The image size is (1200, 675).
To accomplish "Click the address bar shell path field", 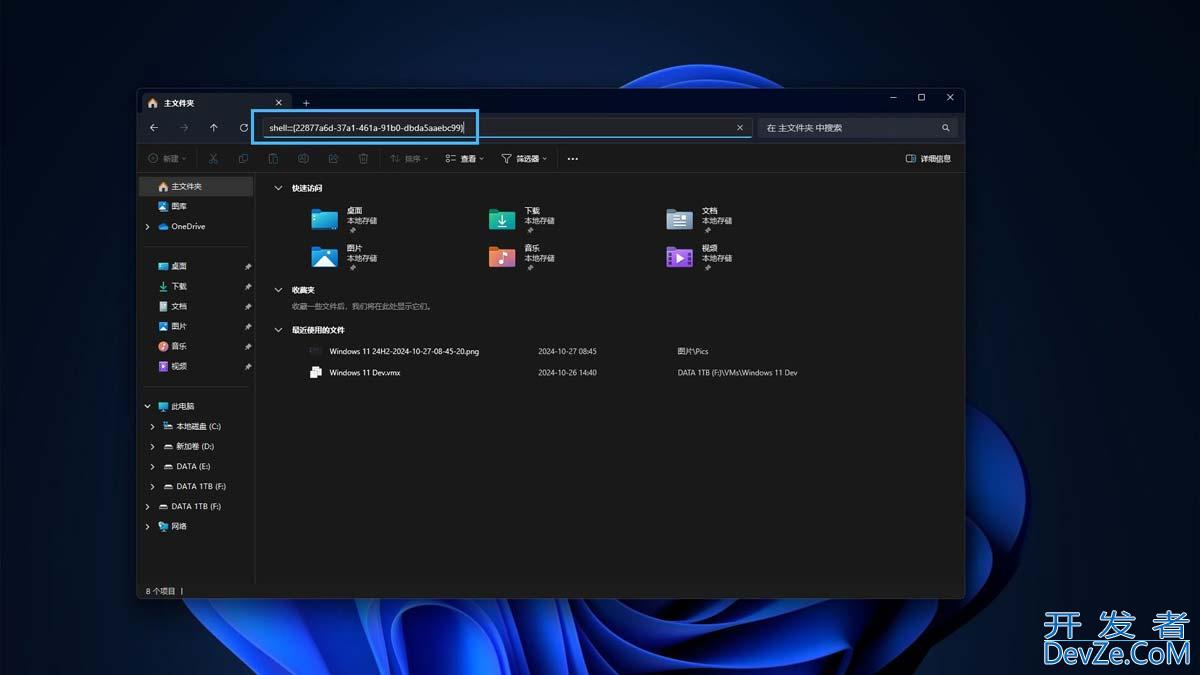I will tap(507, 128).
